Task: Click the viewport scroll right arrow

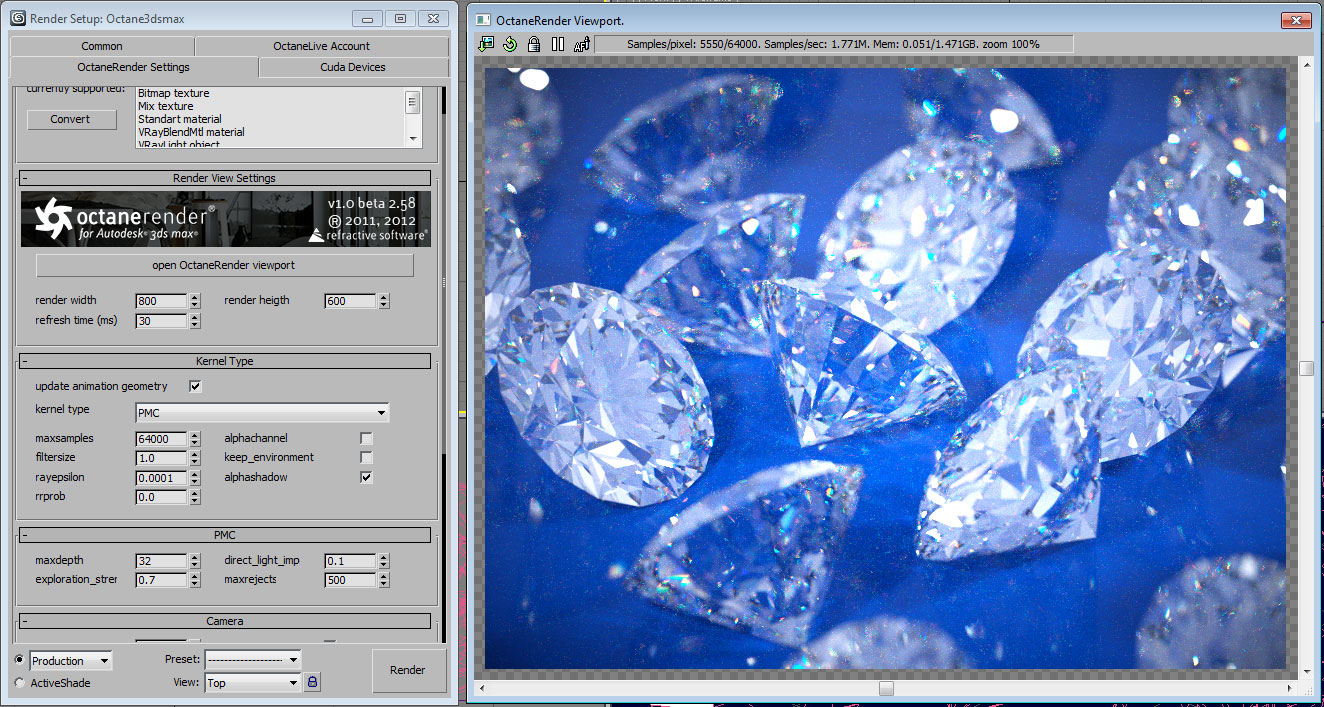Action: 1291,688
